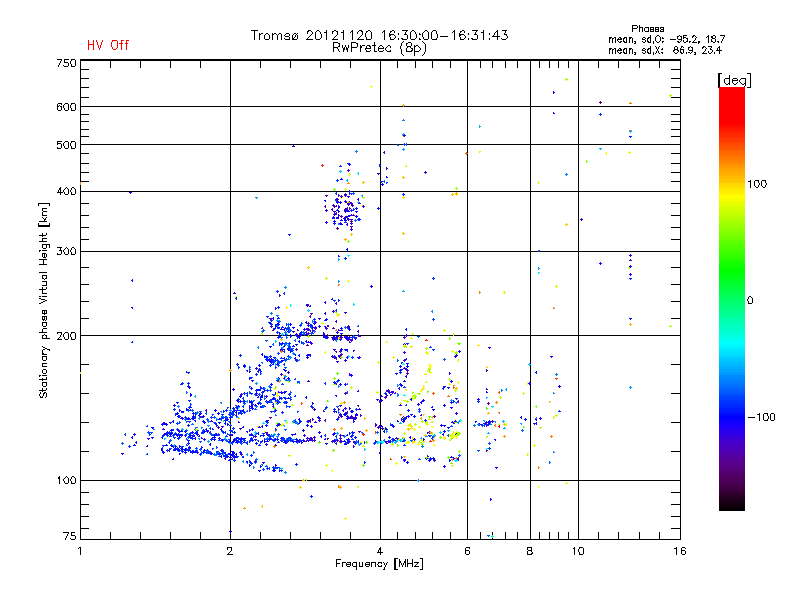Click the y-axis tick label '400'

(66, 191)
